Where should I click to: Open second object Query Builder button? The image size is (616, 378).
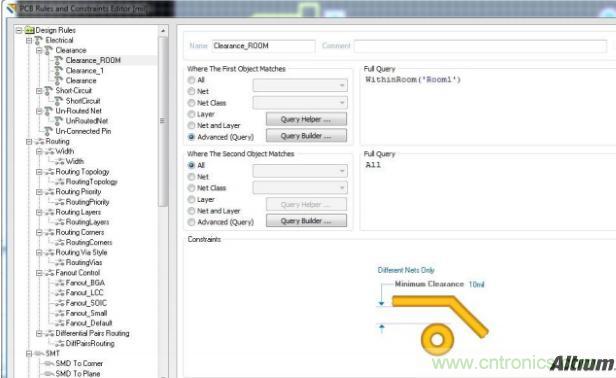click(306, 221)
